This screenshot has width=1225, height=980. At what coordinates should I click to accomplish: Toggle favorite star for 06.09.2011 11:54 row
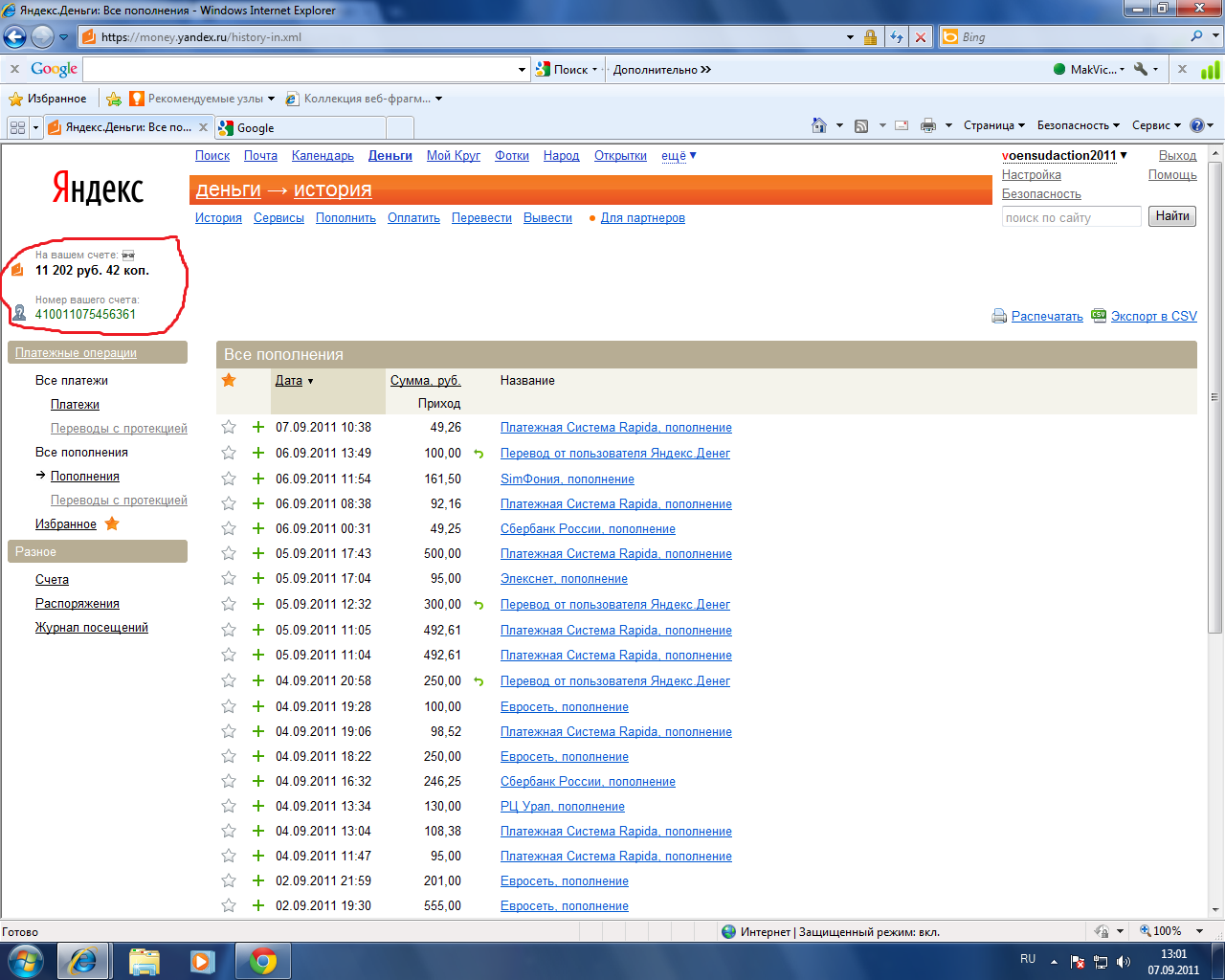[228, 479]
